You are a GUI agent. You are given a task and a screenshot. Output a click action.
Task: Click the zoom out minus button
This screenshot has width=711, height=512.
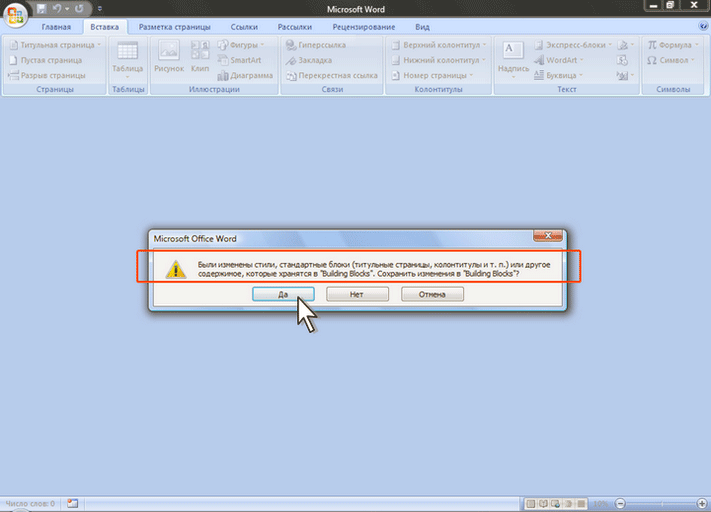point(620,503)
